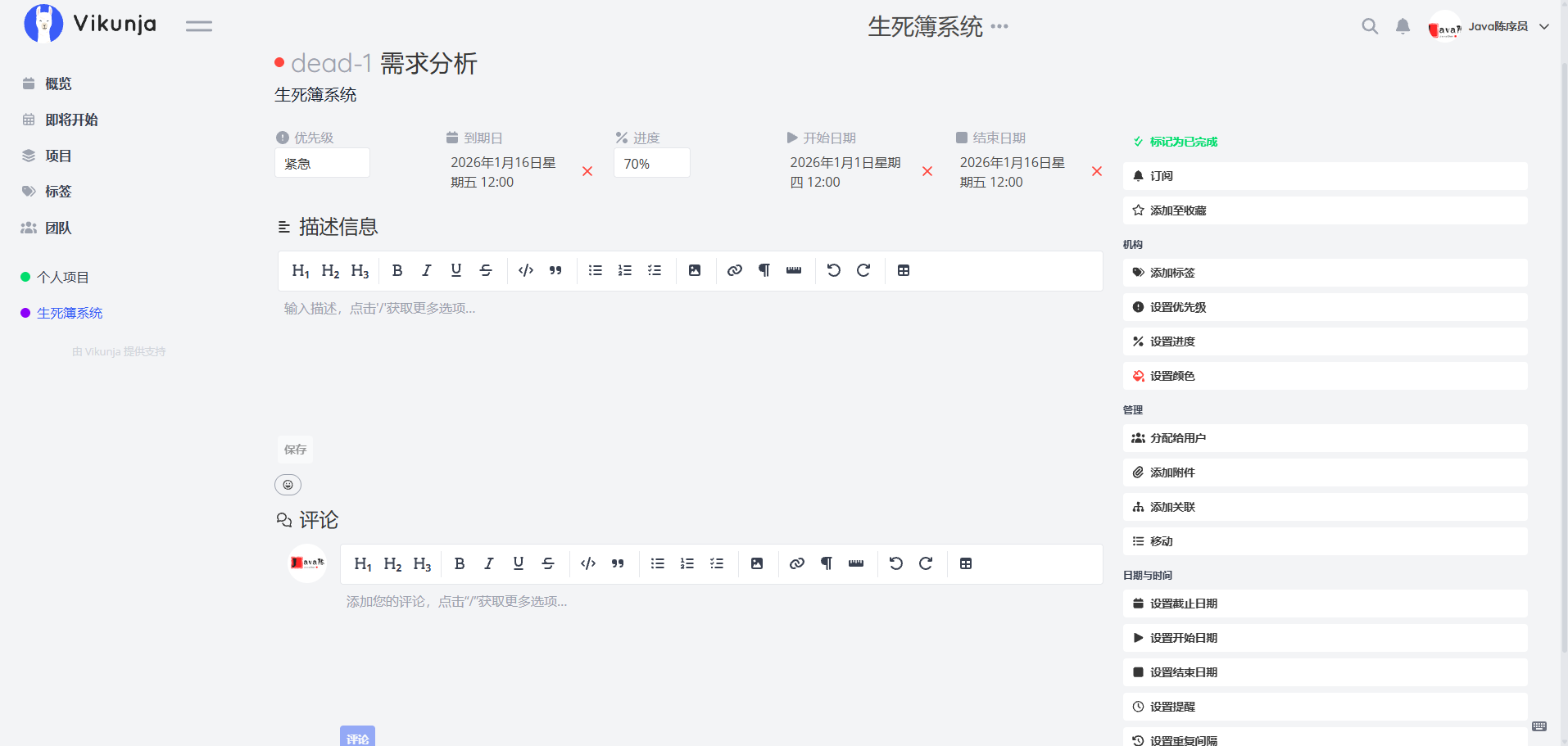1568x746 pixels.
Task: Toggle the sidebar hamburger menu
Action: pyautogui.click(x=198, y=26)
